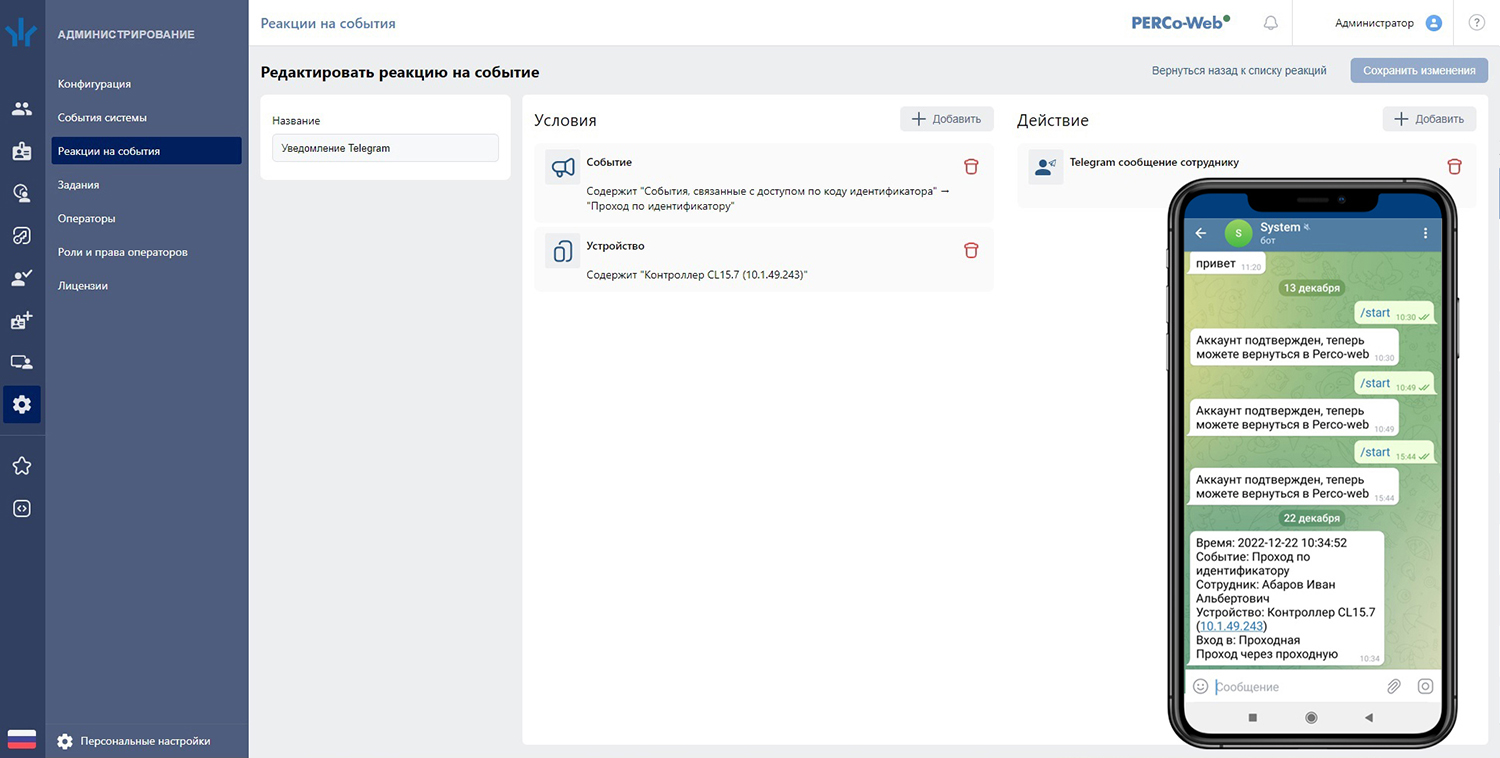This screenshot has height=758, width=1500.
Task: Tap the System chat title in Telegram
Action: click(1280, 227)
